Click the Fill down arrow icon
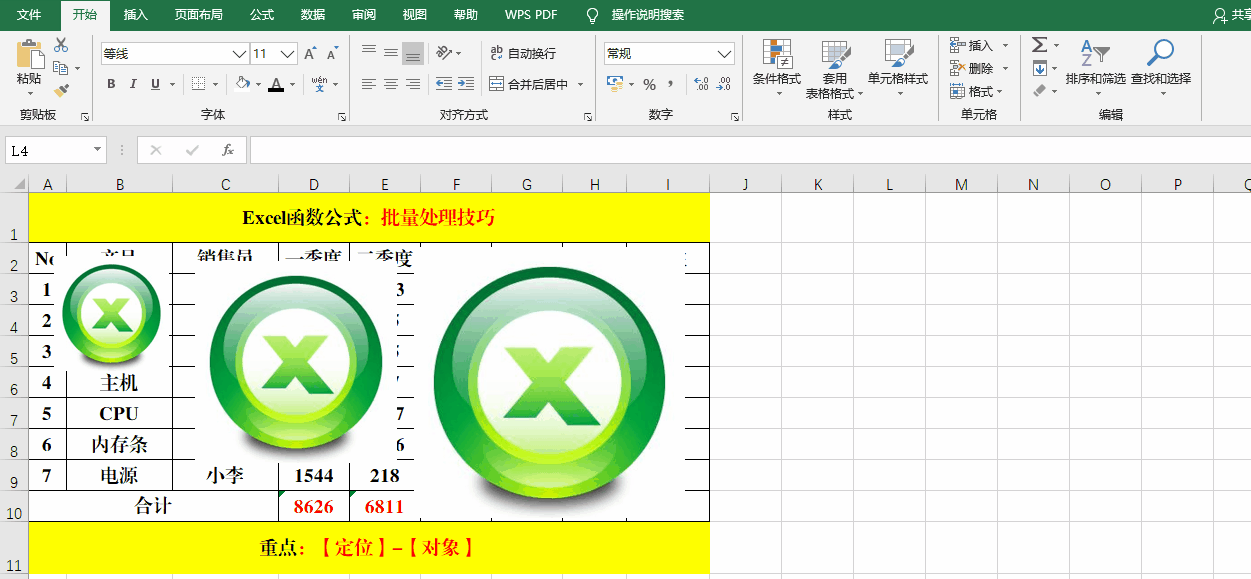 click(1040, 68)
